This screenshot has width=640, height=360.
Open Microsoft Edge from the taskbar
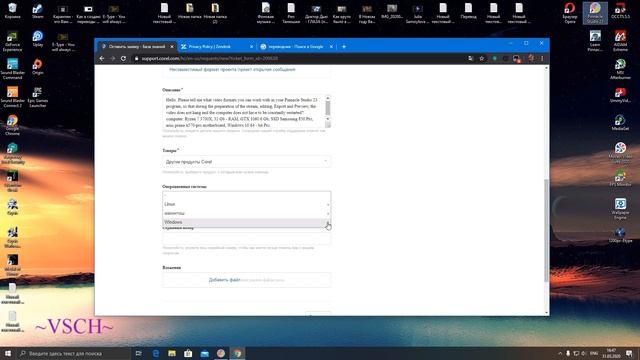coord(156,353)
